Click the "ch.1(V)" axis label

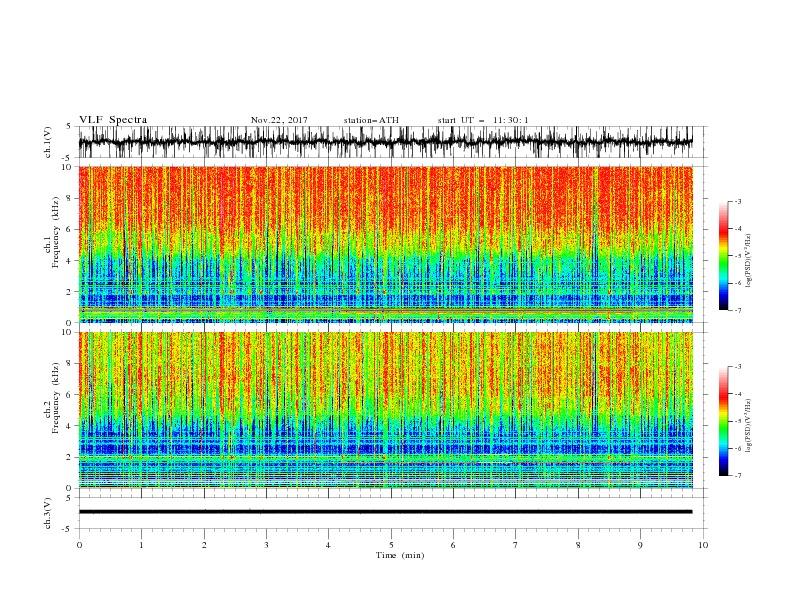(48, 142)
